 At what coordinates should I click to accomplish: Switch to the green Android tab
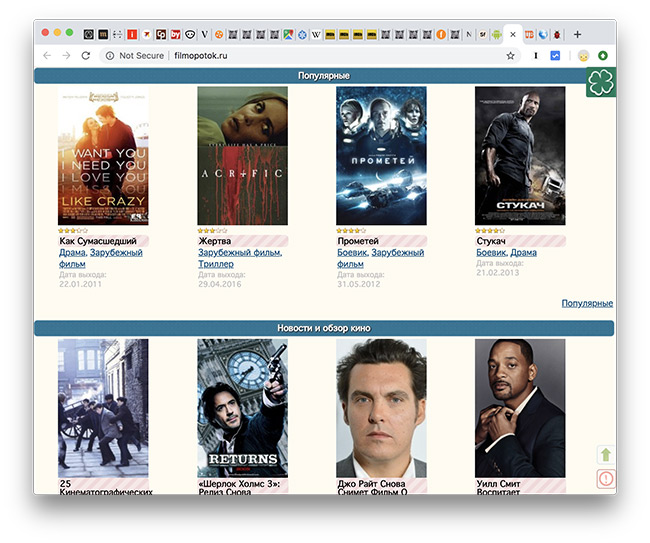pos(496,34)
